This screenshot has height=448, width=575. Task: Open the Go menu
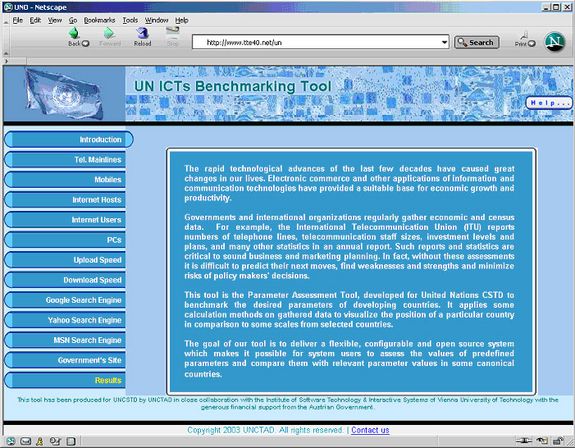pos(73,20)
